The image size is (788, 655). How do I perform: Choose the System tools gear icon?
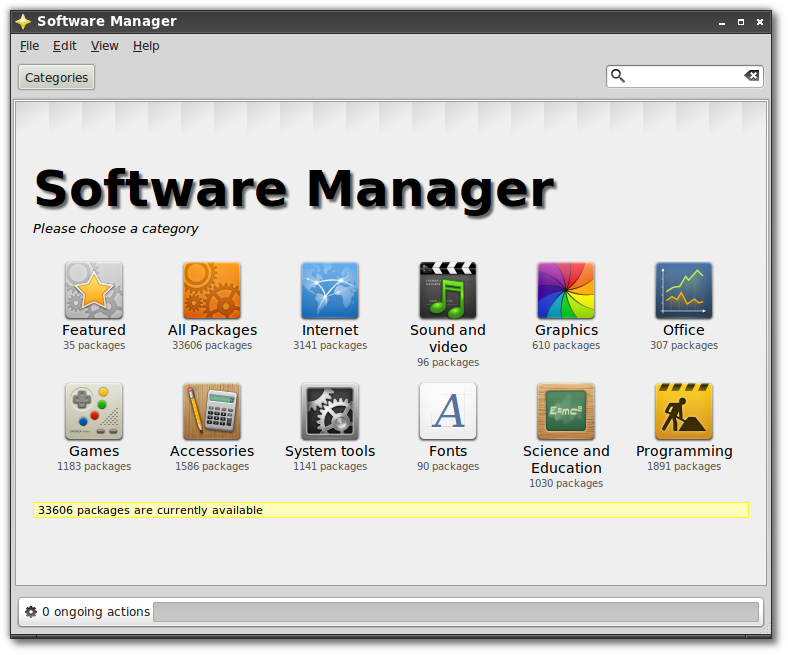coord(330,411)
